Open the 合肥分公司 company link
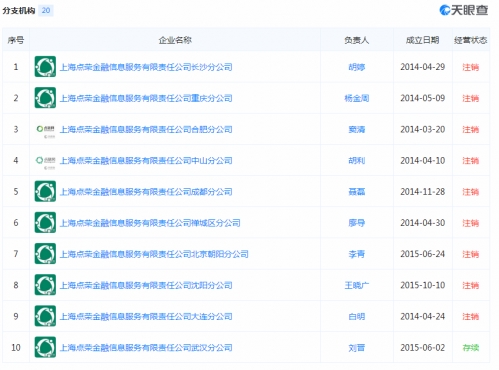The width and height of the screenshot is (499, 370). coord(146,129)
